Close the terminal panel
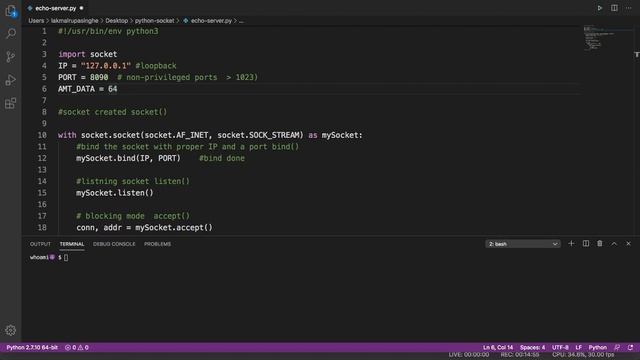This screenshot has height=360, width=640. coord(629,243)
